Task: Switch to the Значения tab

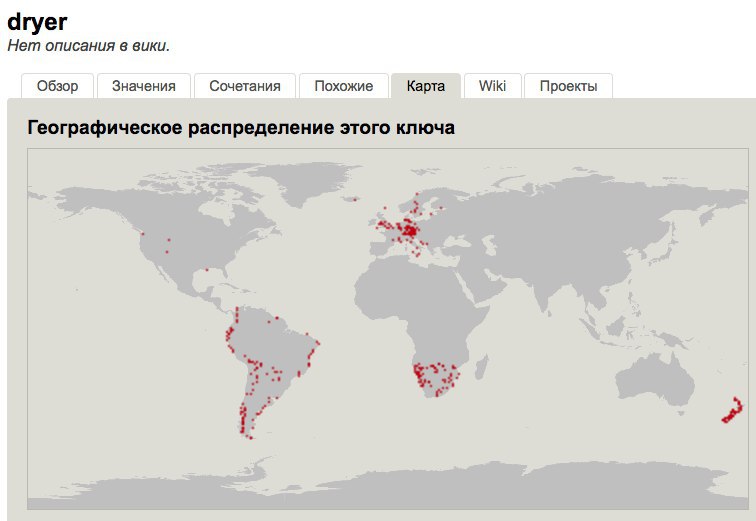Action: pyautogui.click(x=144, y=86)
